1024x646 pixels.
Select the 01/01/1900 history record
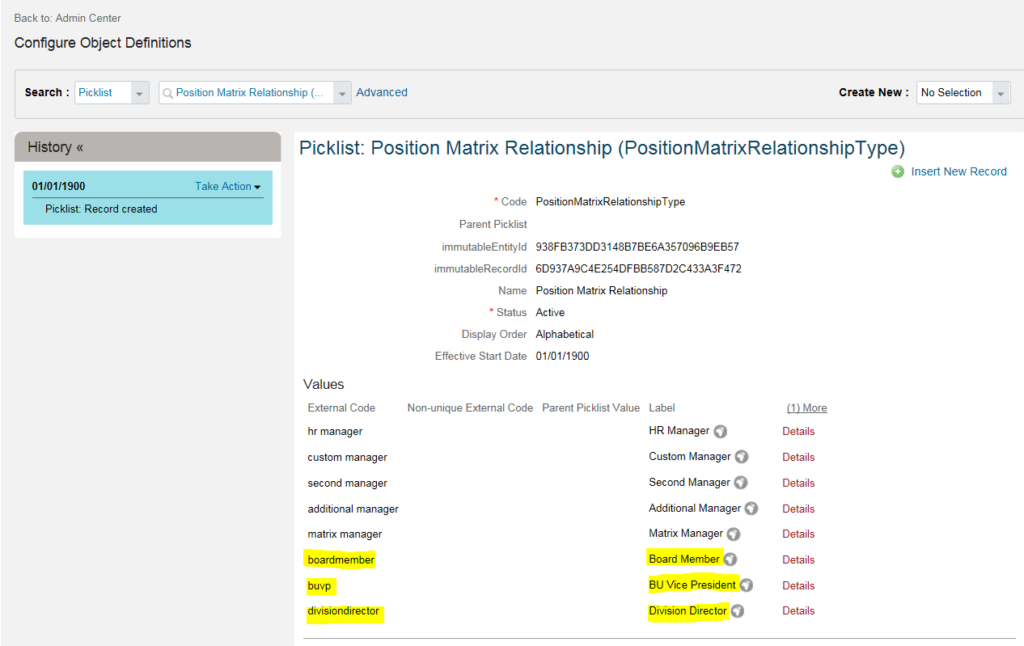pyautogui.click(x=148, y=198)
